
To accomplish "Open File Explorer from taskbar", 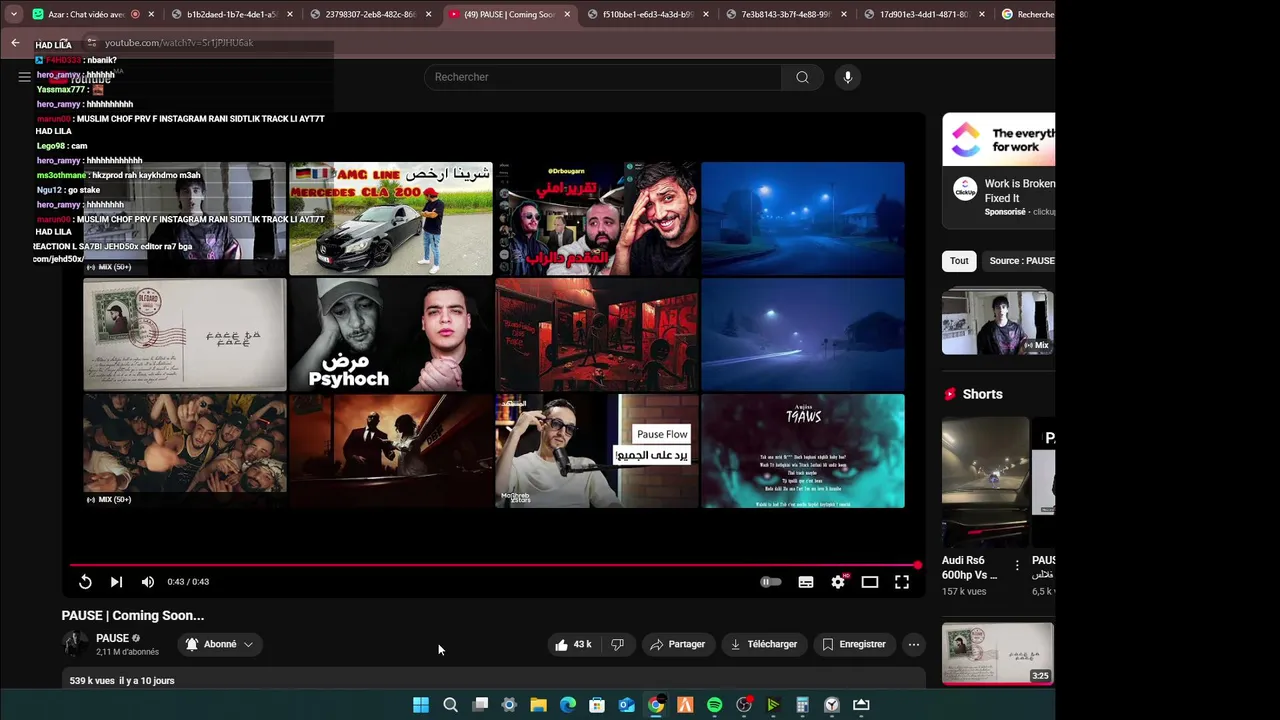I will coord(538,705).
